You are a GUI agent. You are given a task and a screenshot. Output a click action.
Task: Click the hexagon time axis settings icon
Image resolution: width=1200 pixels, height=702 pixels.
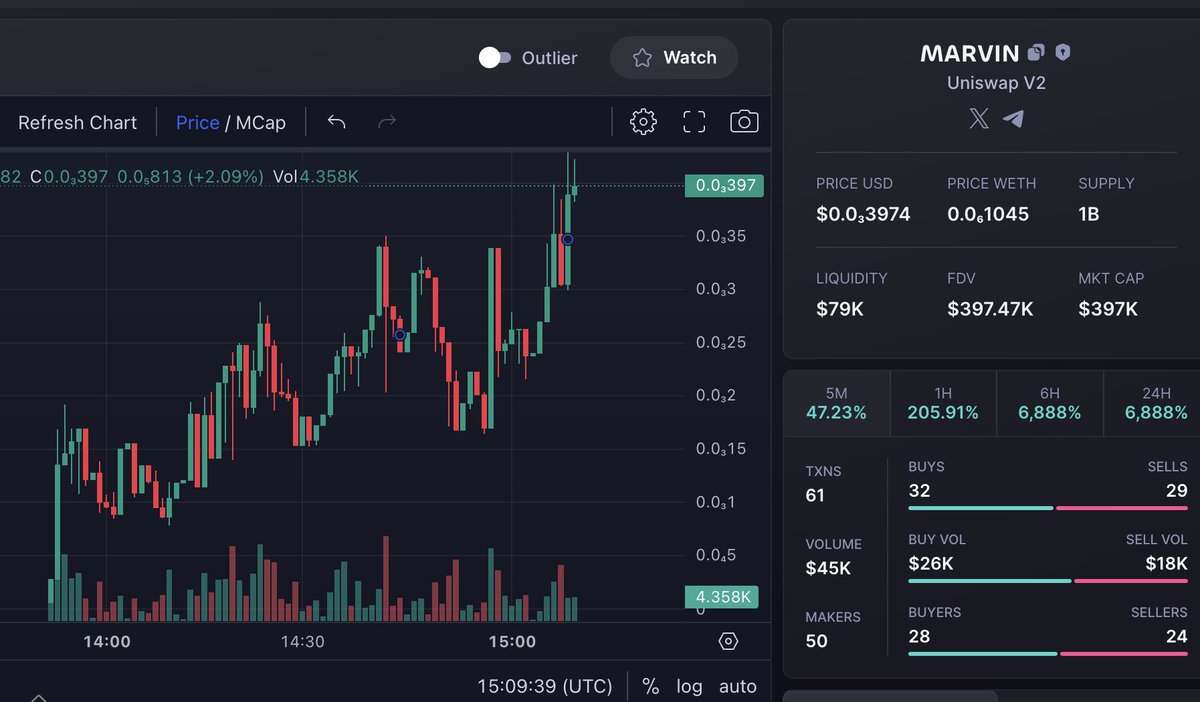pyautogui.click(x=728, y=641)
